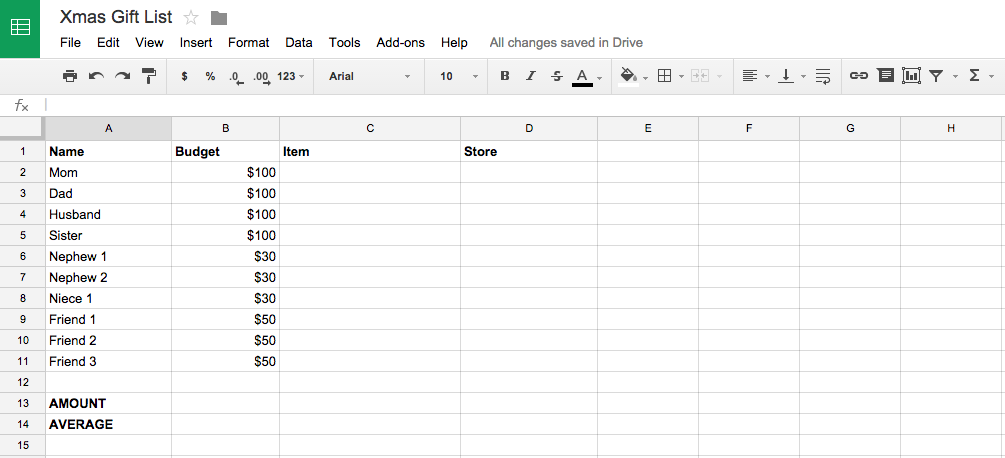Undo the last action
The image size is (1005, 458).
[96, 76]
